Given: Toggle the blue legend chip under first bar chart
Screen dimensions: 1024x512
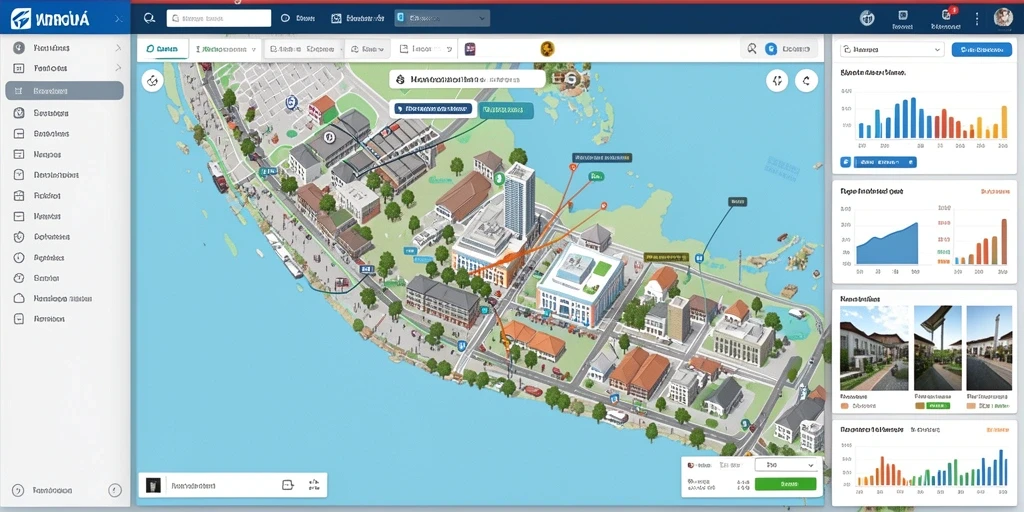Looking at the screenshot, I should point(878,162).
